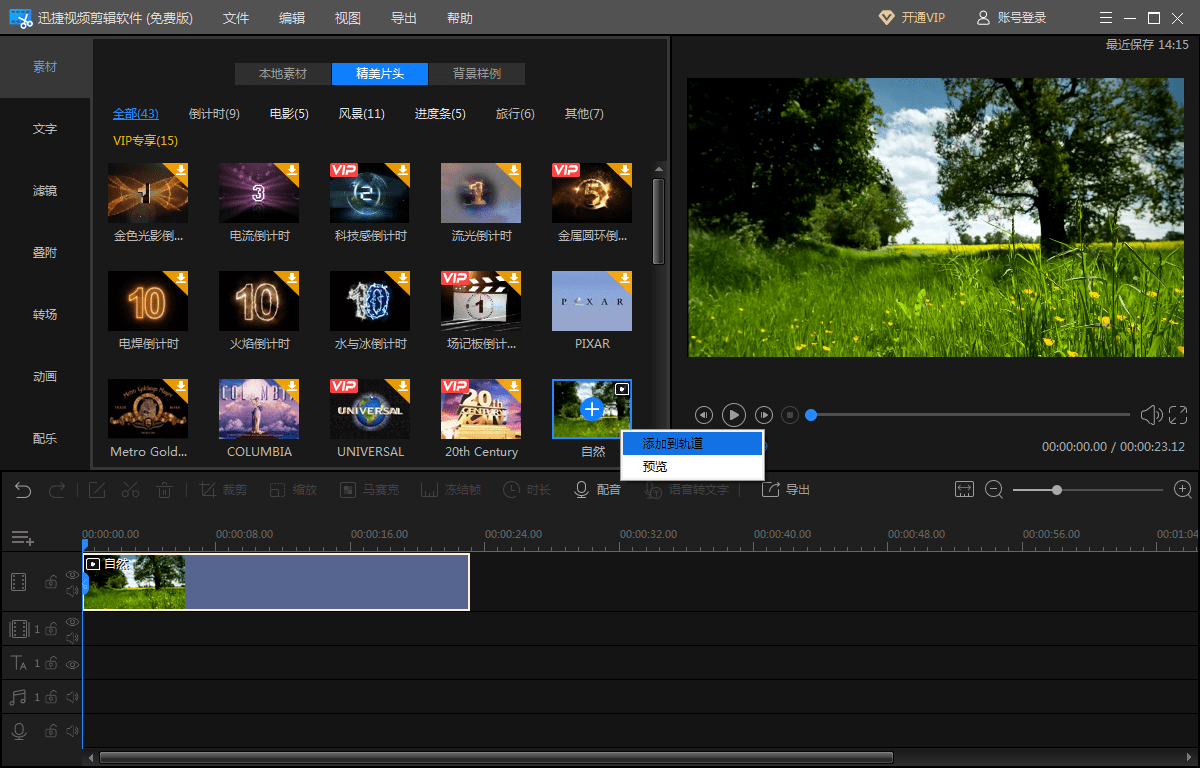Toggle the main video track lock

pyautogui.click(x=51, y=582)
